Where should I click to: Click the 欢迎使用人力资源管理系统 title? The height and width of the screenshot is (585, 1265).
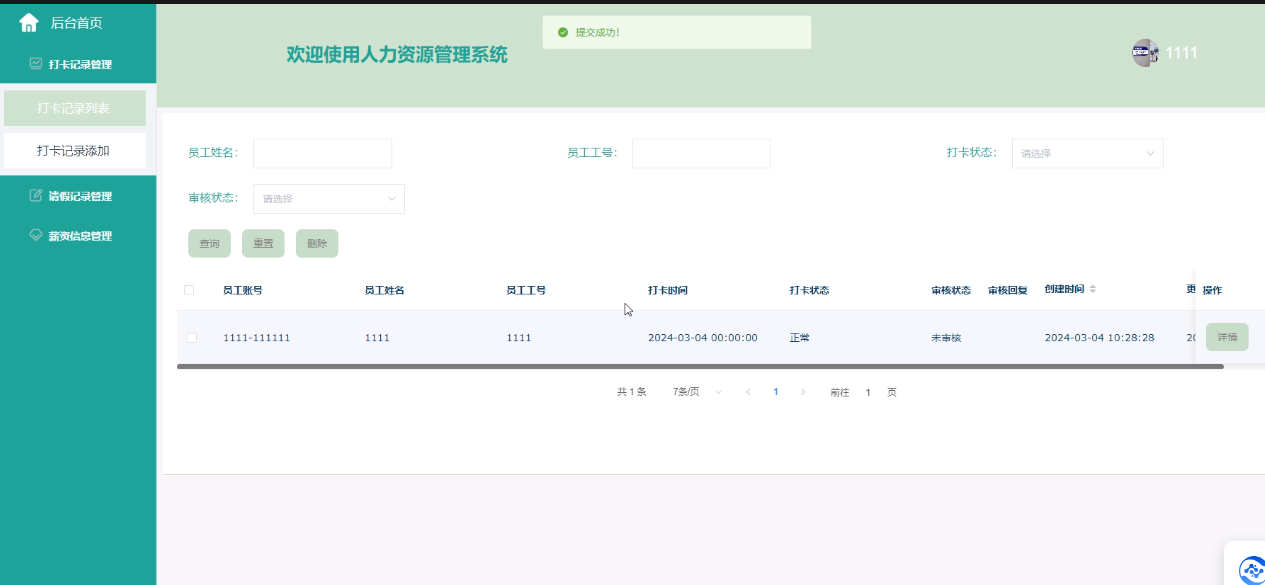pyautogui.click(x=397, y=55)
